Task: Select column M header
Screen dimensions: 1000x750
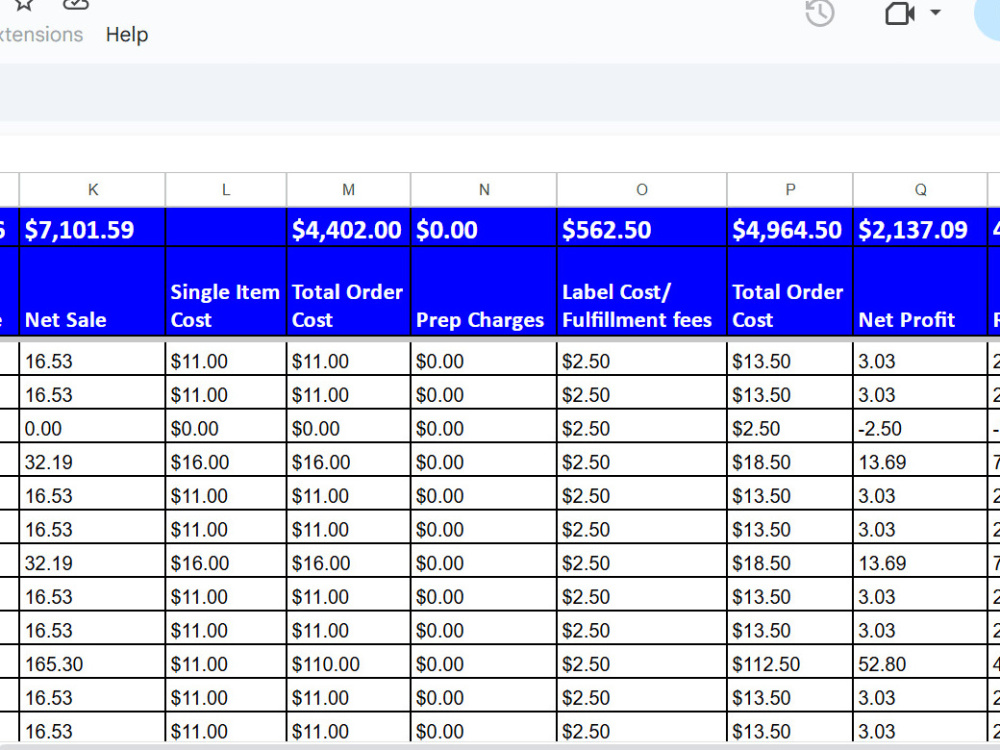Action: tap(348, 190)
